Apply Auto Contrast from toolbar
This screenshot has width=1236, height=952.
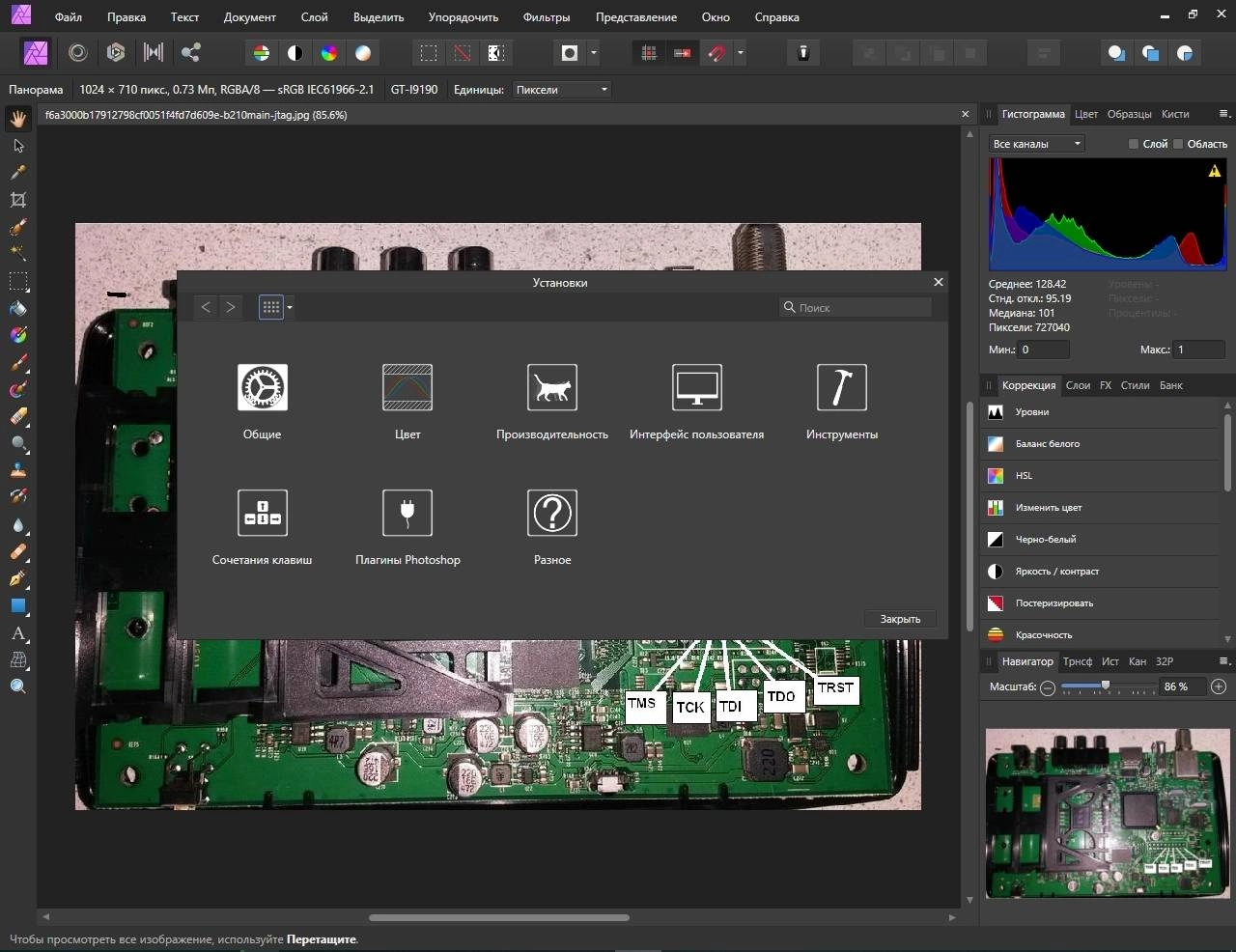[295, 53]
